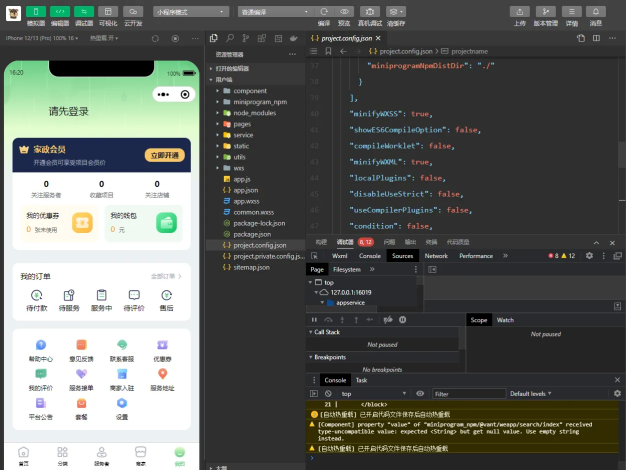Viewport: 626px width, 470px height.
Task: Click the bookmark icon in breadcrumb bar
Action: point(328,51)
